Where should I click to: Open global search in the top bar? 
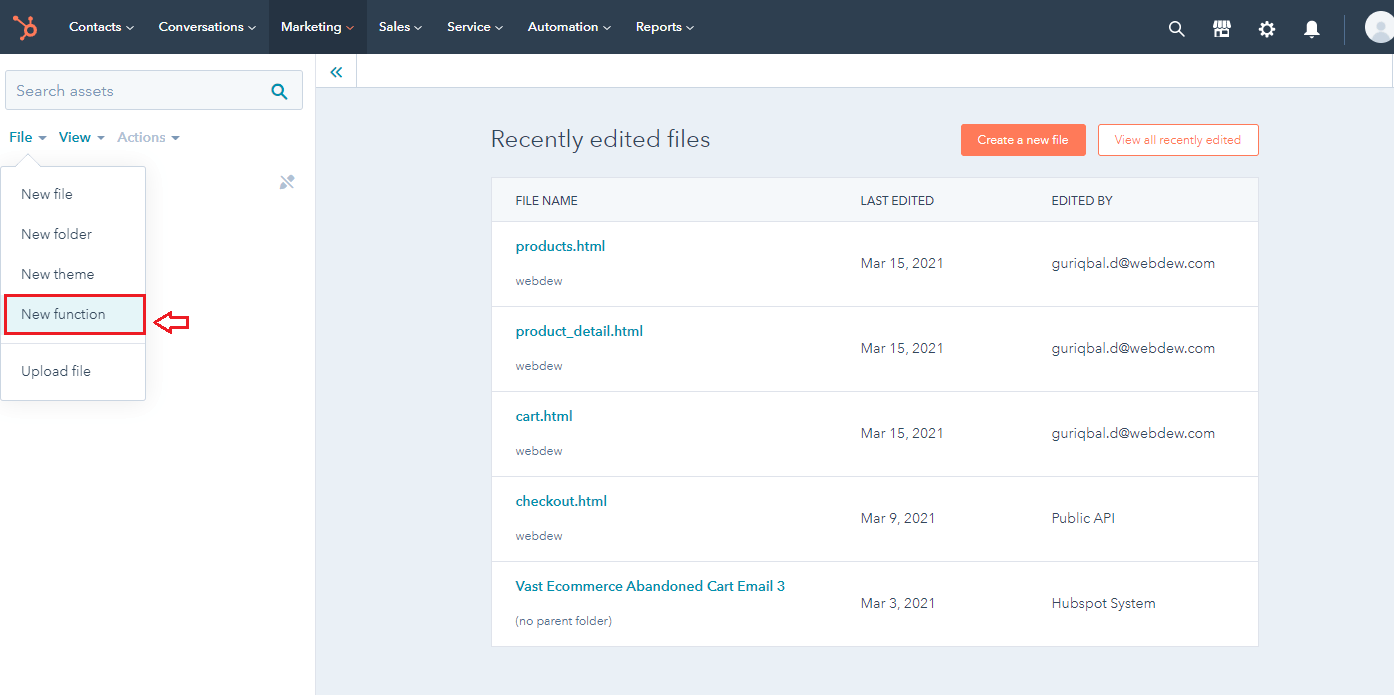pos(1176,29)
